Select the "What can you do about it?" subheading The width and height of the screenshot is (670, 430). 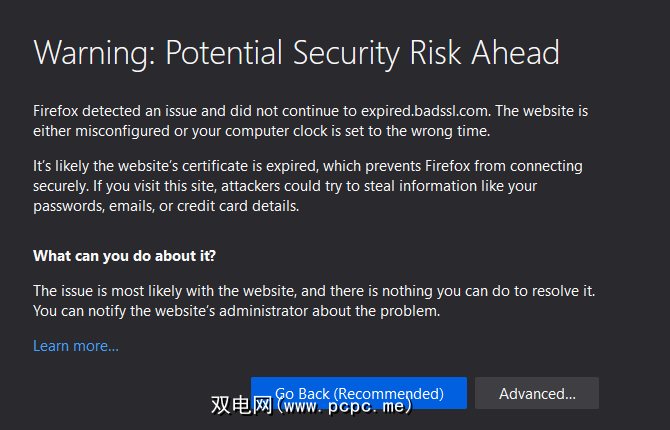pos(124,256)
